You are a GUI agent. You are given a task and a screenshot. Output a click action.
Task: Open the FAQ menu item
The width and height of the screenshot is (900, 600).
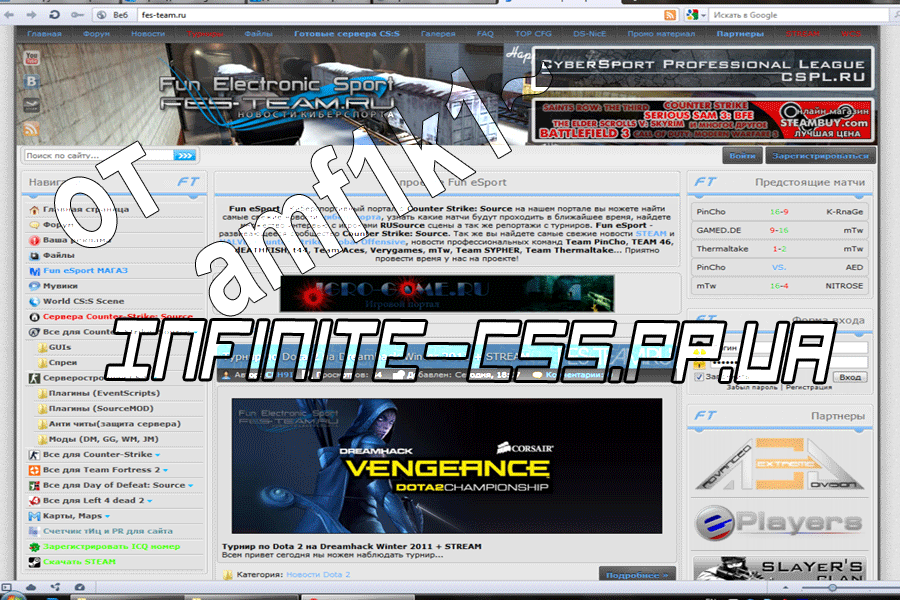tap(485, 34)
